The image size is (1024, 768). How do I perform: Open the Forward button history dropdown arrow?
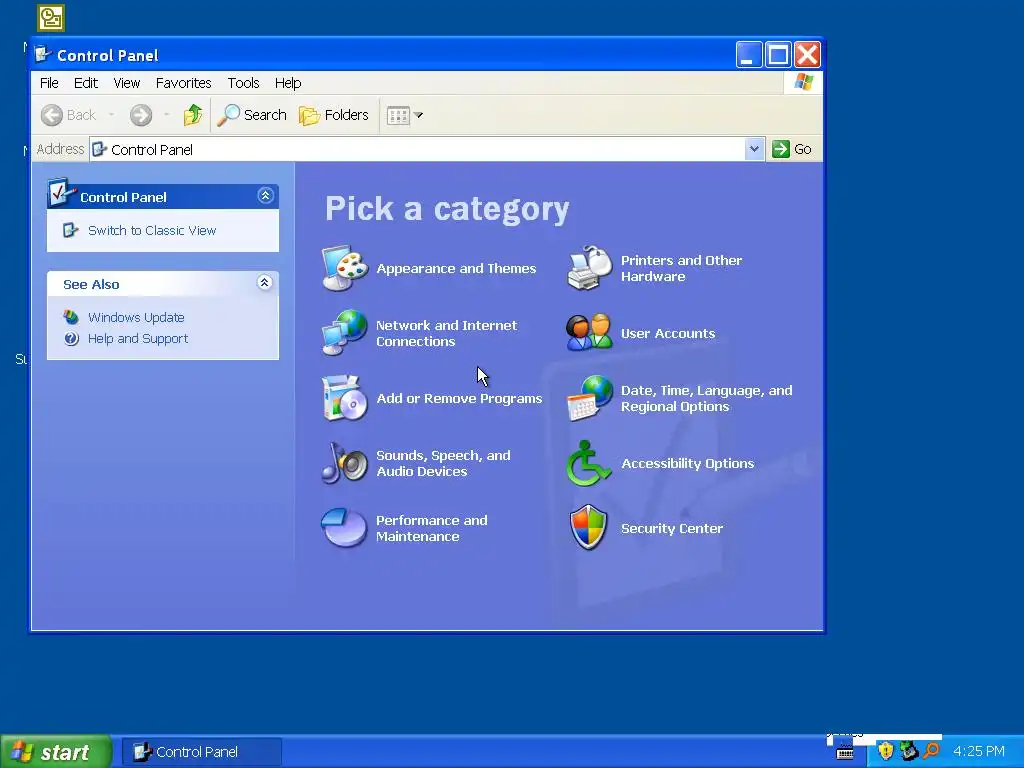click(167, 115)
